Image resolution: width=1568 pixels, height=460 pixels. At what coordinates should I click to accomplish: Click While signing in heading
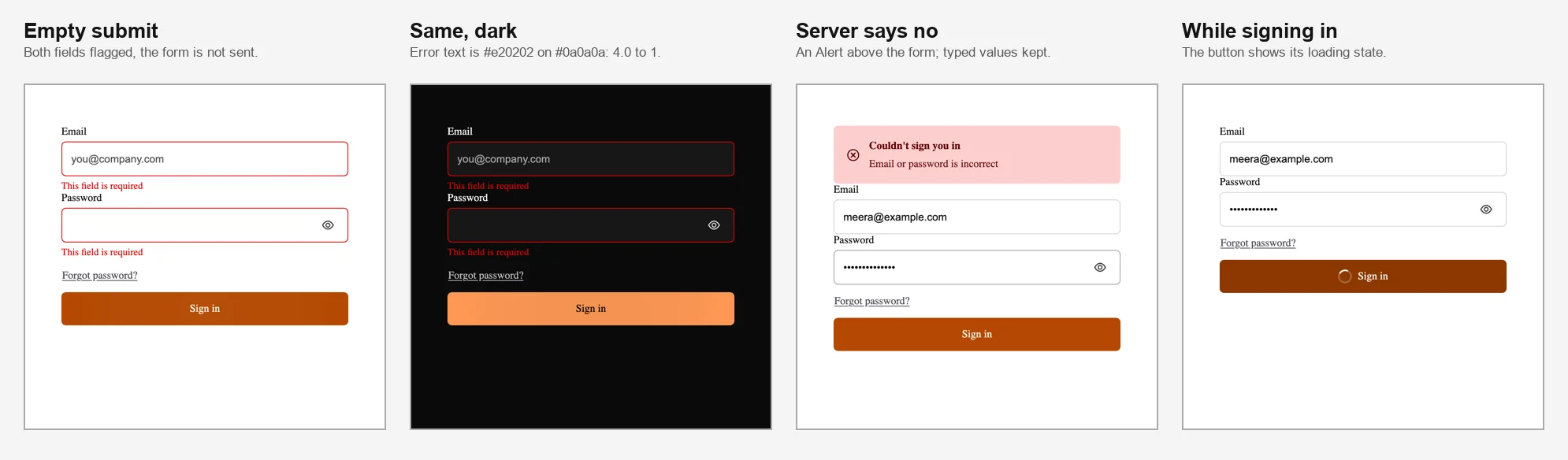(x=1260, y=31)
